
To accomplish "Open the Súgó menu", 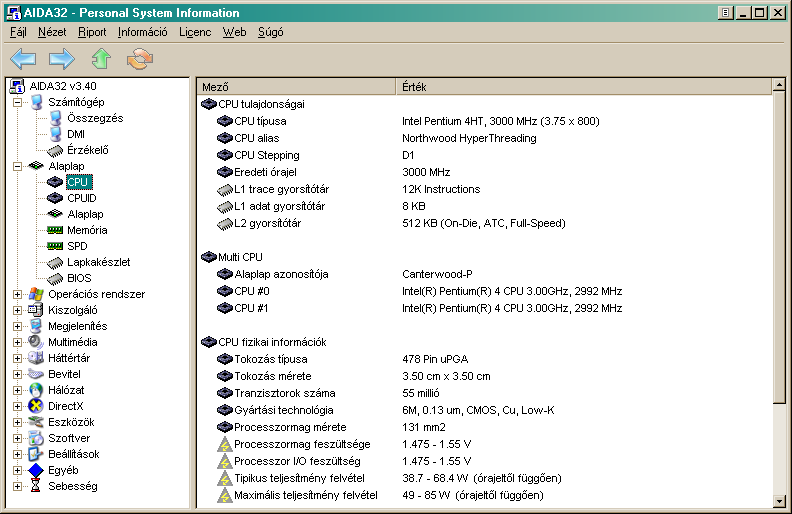I will pyautogui.click(x=270, y=32).
